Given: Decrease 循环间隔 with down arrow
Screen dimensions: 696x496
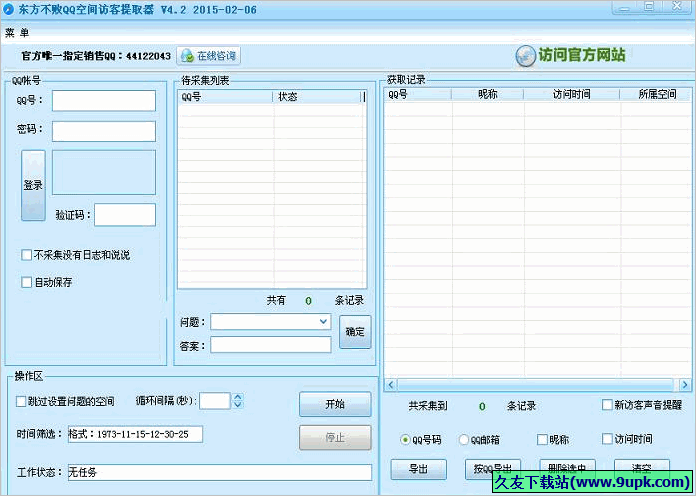Looking at the screenshot, I should point(238,405).
